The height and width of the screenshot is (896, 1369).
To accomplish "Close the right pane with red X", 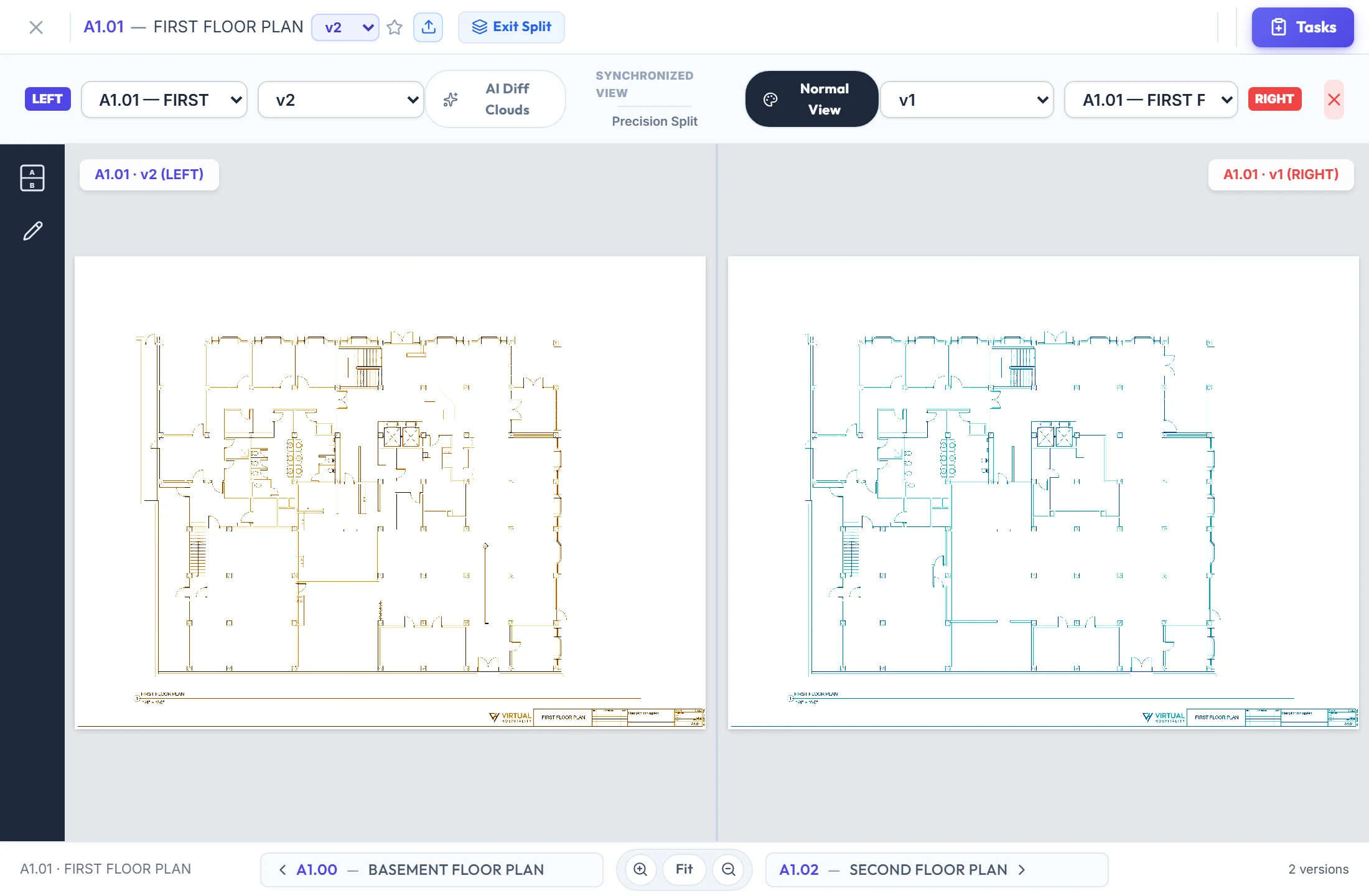I will pyautogui.click(x=1334, y=100).
